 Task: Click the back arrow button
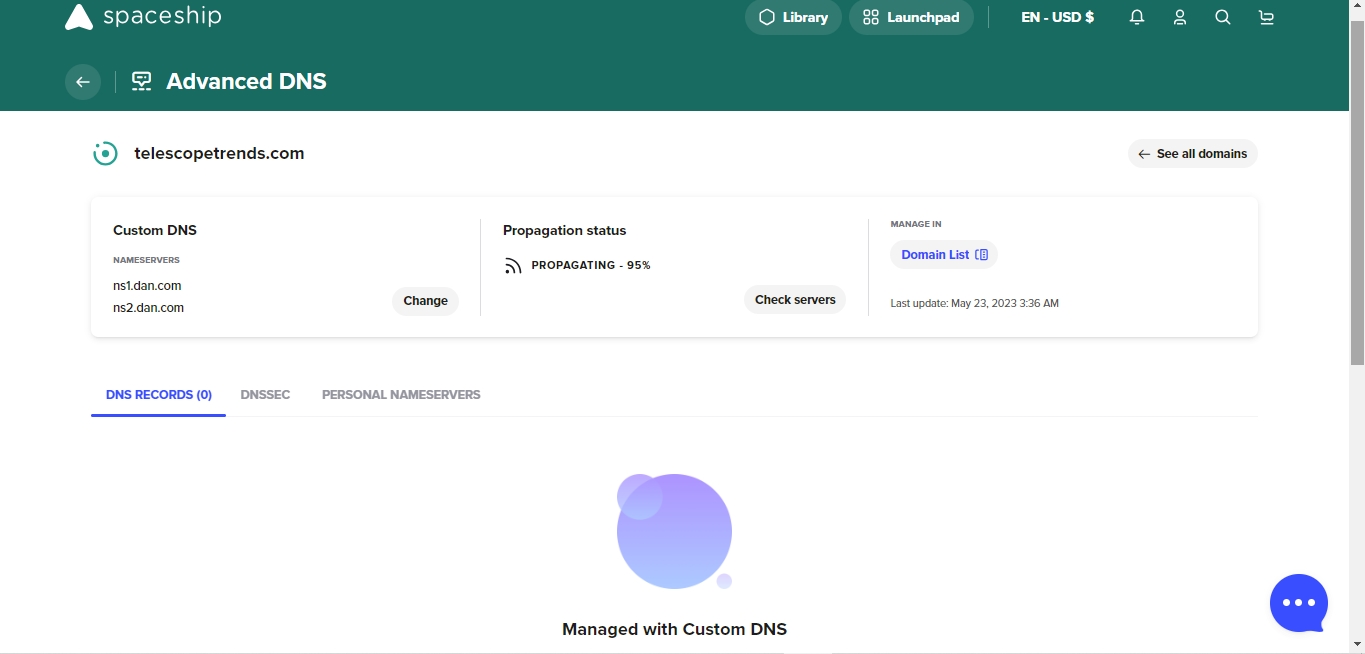(x=83, y=82)
